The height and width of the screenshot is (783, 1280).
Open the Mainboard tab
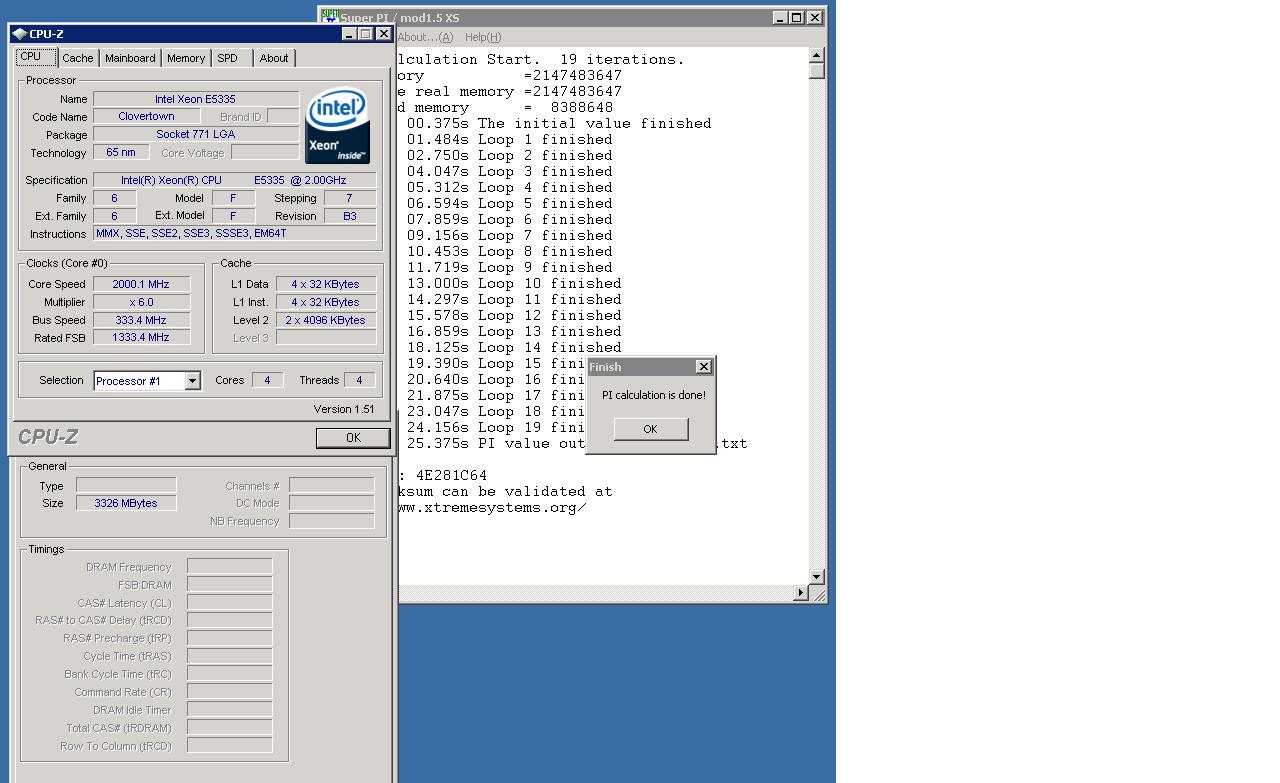(x=130, y=58)
